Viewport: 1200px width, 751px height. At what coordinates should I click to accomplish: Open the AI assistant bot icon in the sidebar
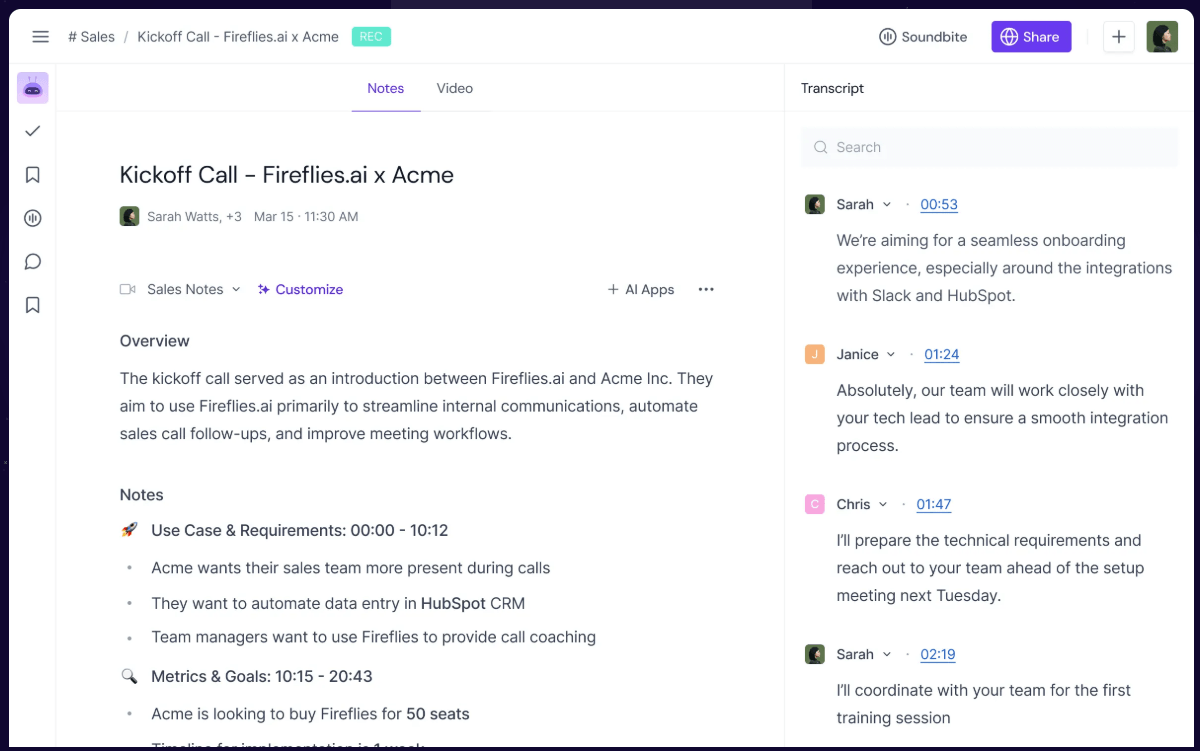click(33, 88)
